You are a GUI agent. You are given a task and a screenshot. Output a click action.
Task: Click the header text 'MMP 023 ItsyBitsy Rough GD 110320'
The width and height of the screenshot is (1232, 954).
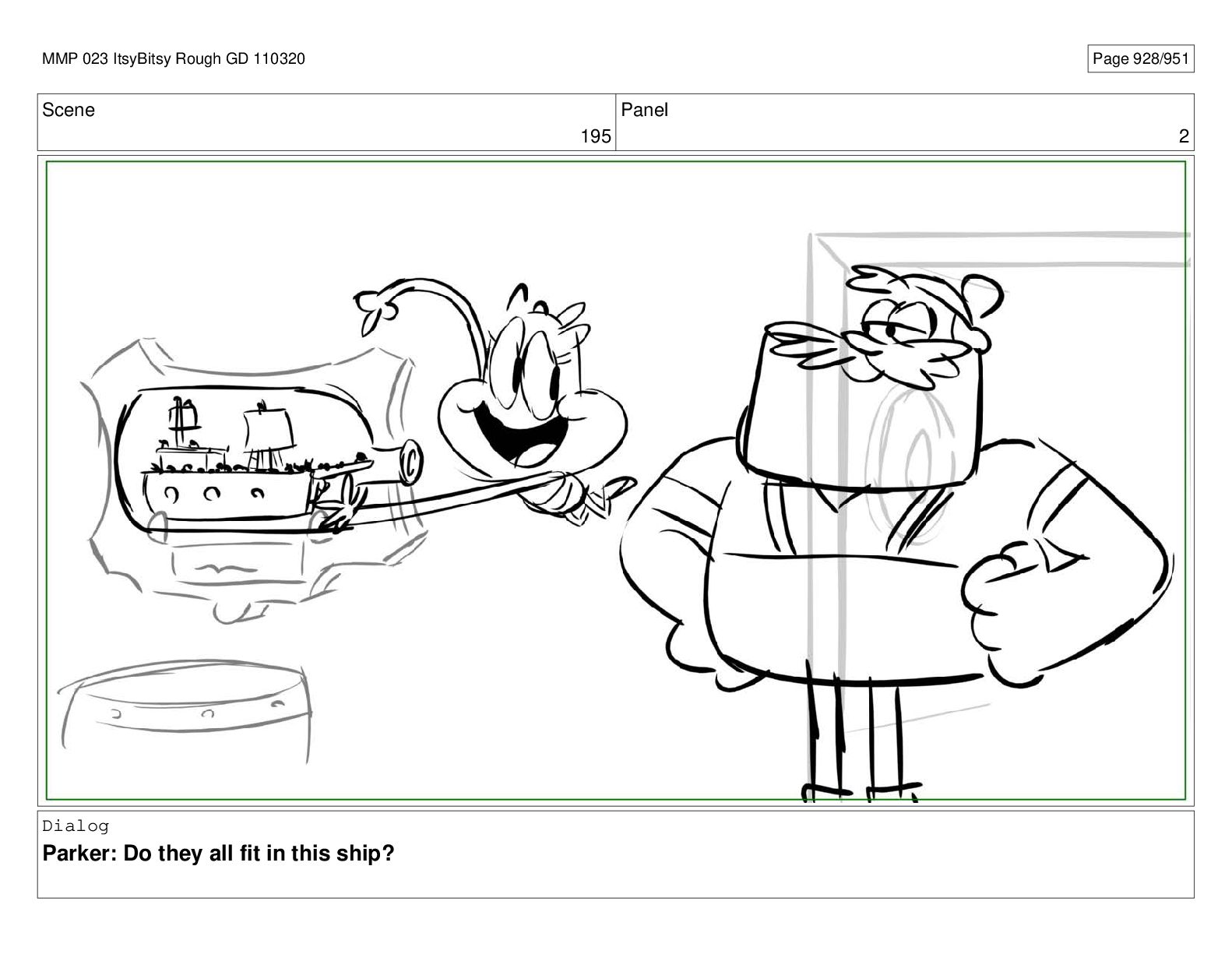[174, 58]
